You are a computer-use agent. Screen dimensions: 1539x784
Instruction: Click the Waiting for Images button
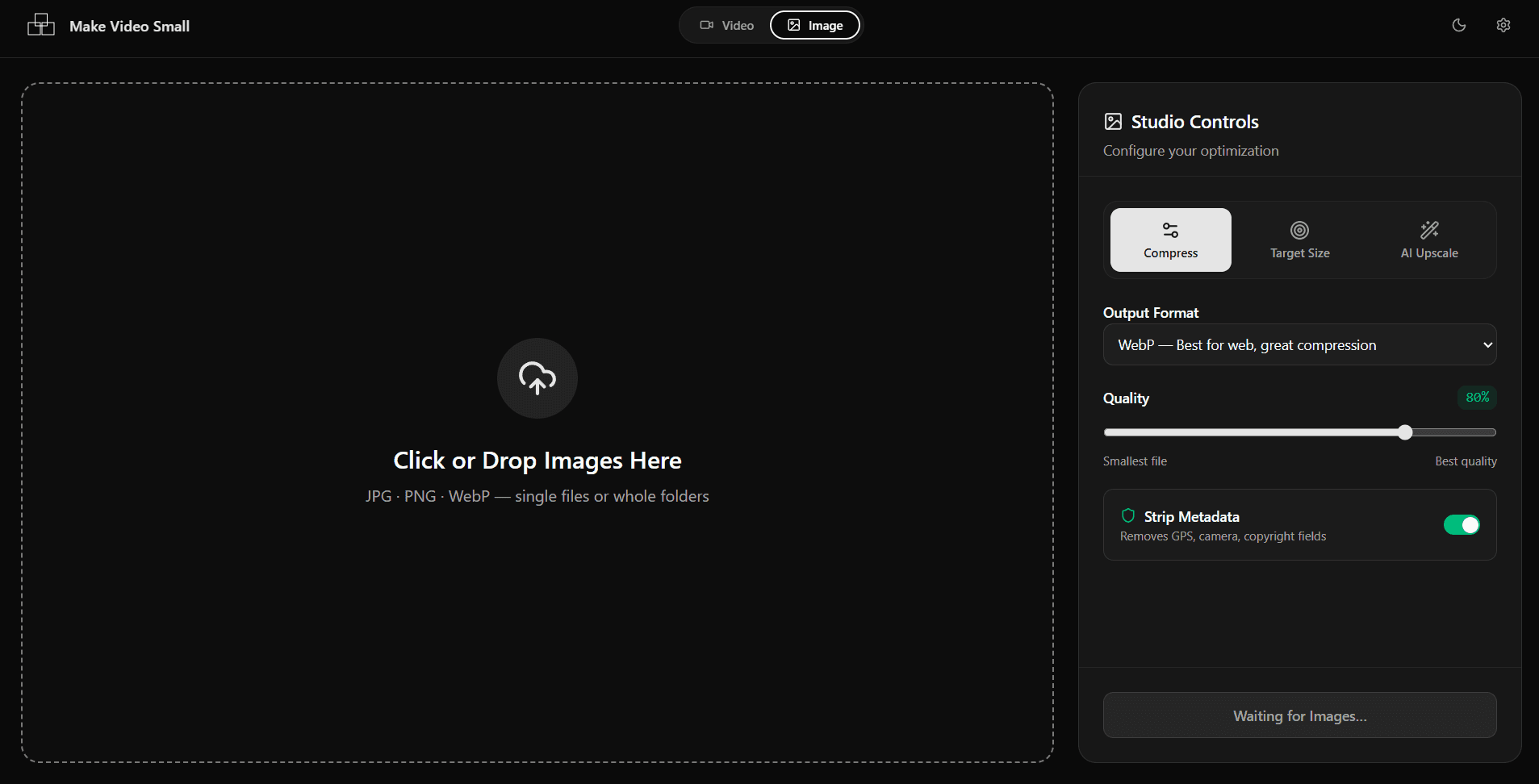click(x=1299, y=715)
